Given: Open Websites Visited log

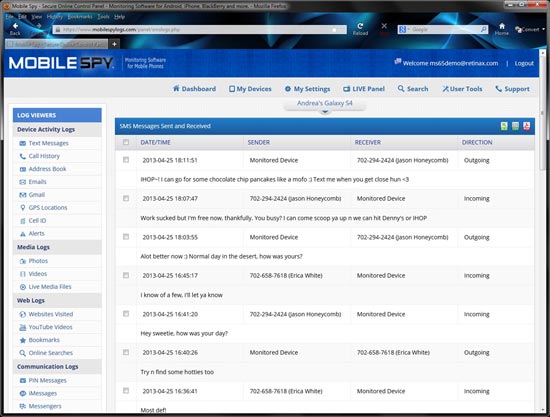Looking at the screenshot, I should click(51, 314).
